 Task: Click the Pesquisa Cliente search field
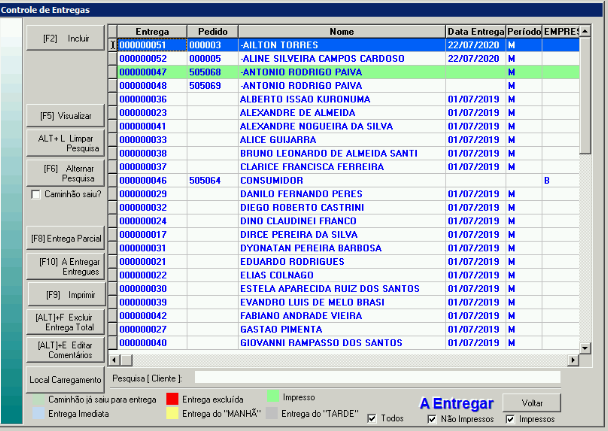pos(377,378)
